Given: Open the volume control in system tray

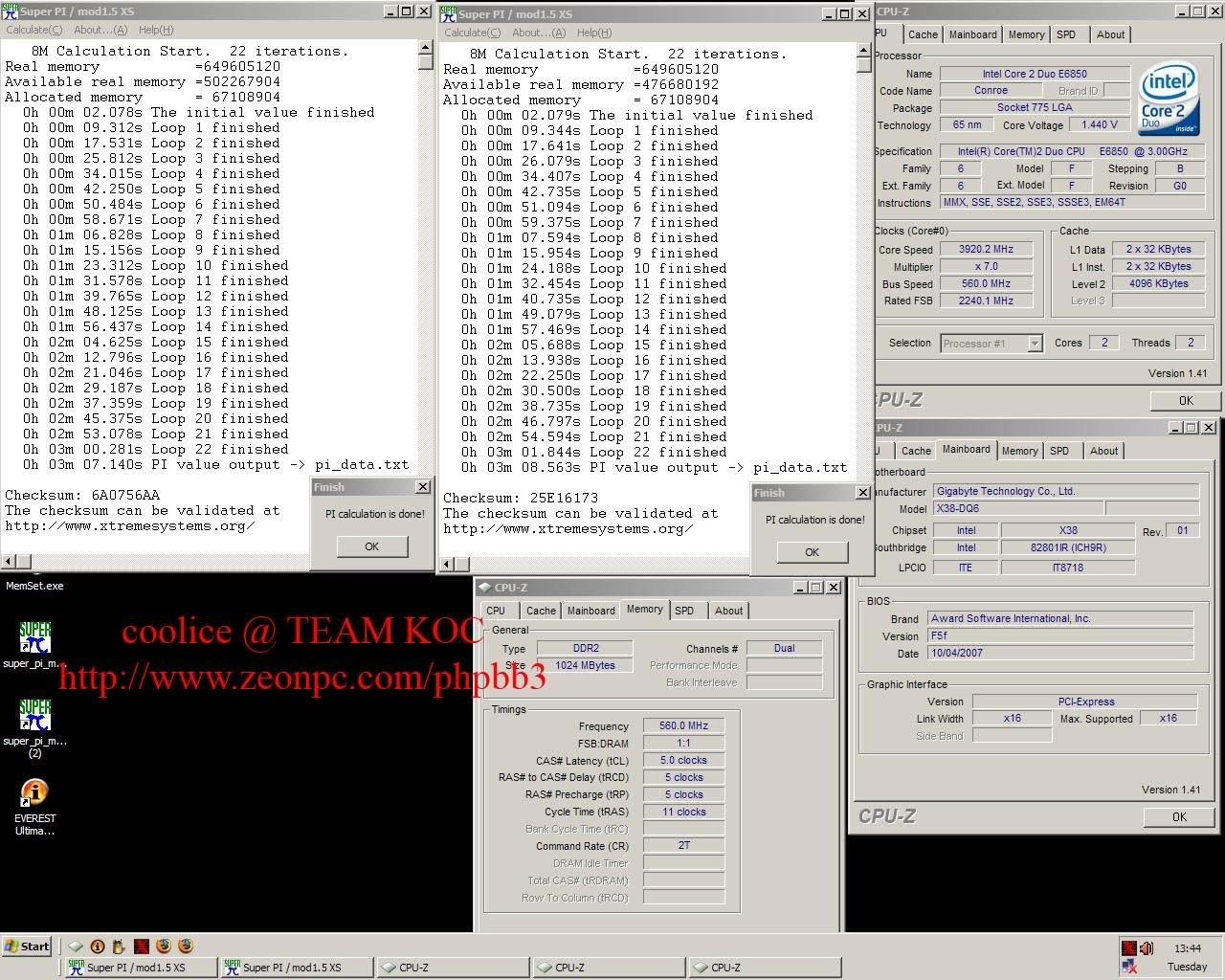Looking at the screenshot, I should [1147, 948].
